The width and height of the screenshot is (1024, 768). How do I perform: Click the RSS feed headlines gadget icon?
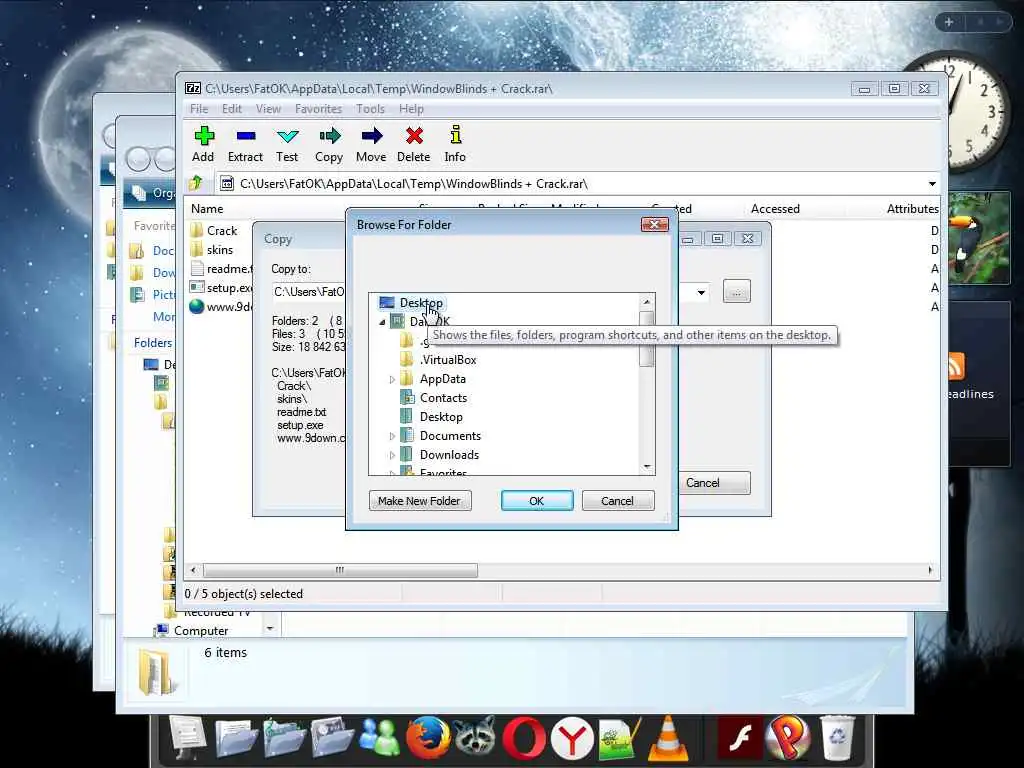click(955, 366)
